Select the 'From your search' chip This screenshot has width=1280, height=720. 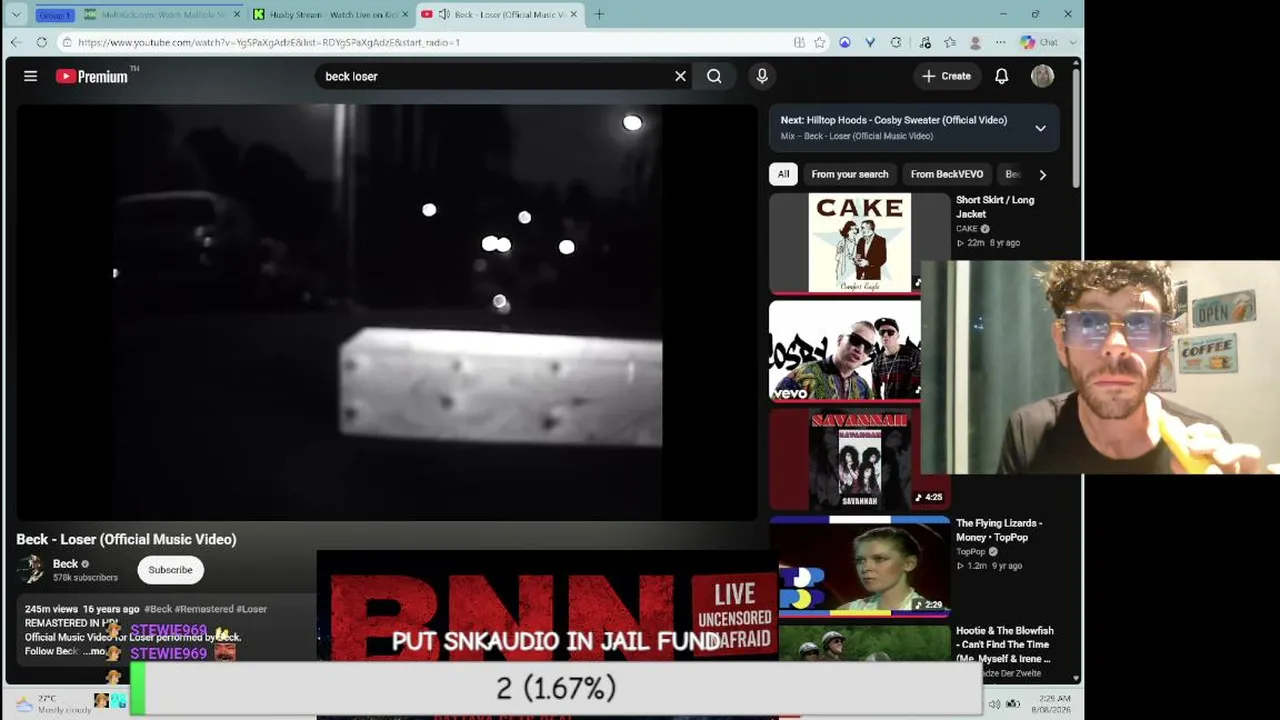[850, 174]
